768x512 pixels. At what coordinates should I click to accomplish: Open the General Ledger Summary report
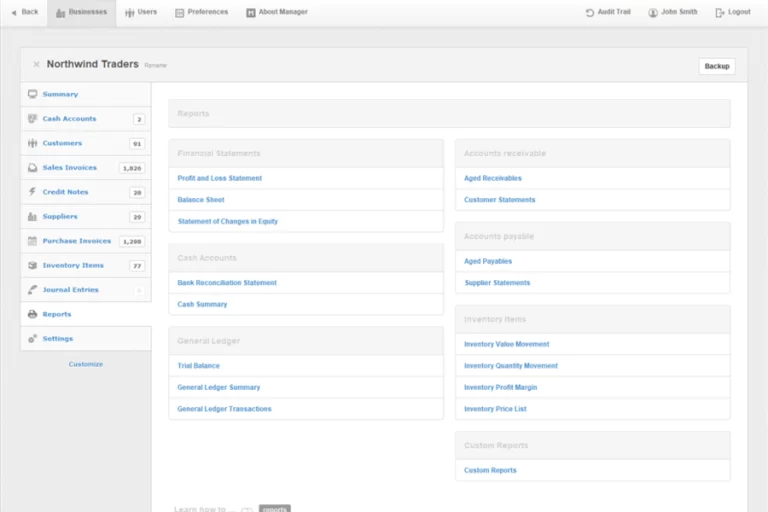pos(218,387)
